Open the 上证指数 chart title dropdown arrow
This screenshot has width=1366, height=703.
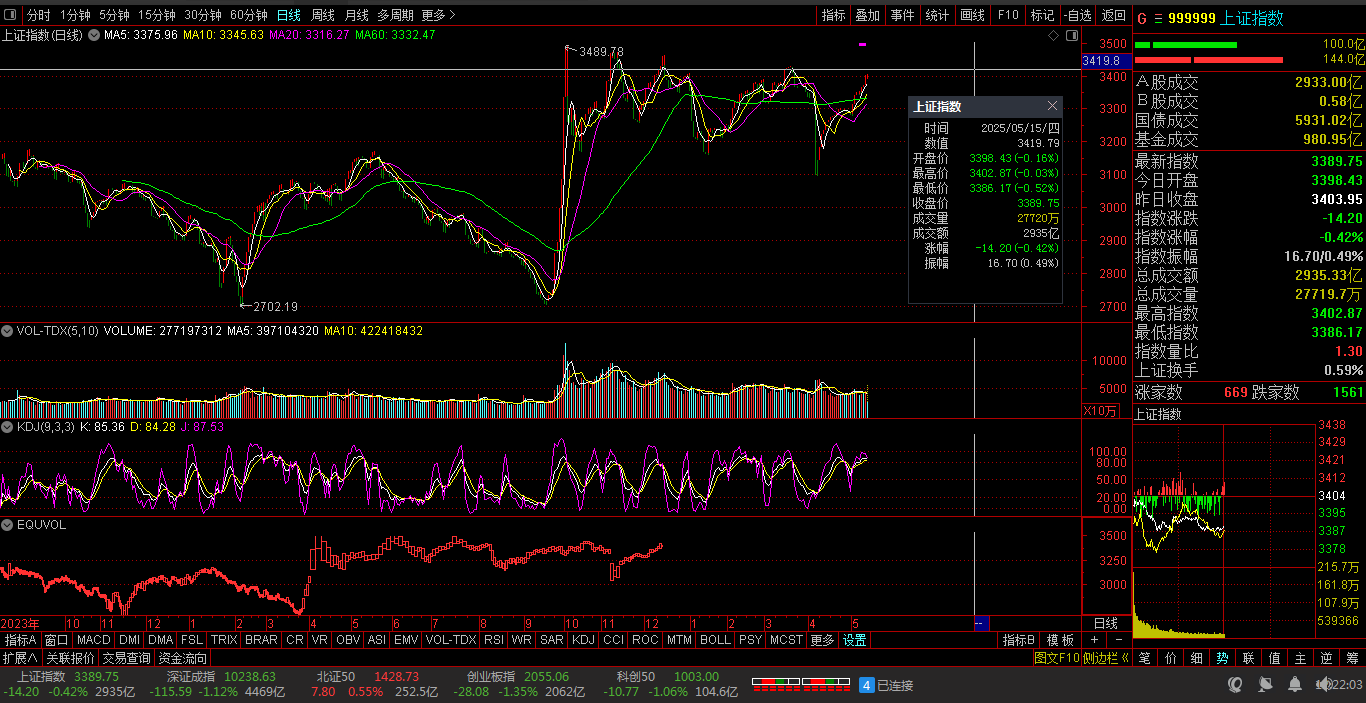[x=95, y=35]
